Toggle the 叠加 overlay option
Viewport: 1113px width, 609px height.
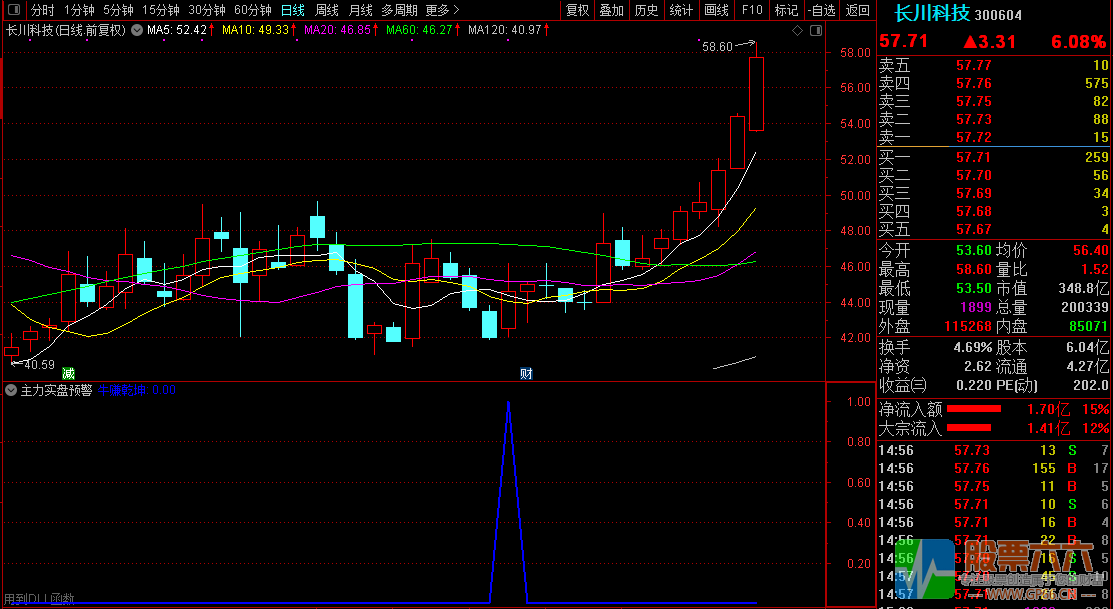[611, 10]
